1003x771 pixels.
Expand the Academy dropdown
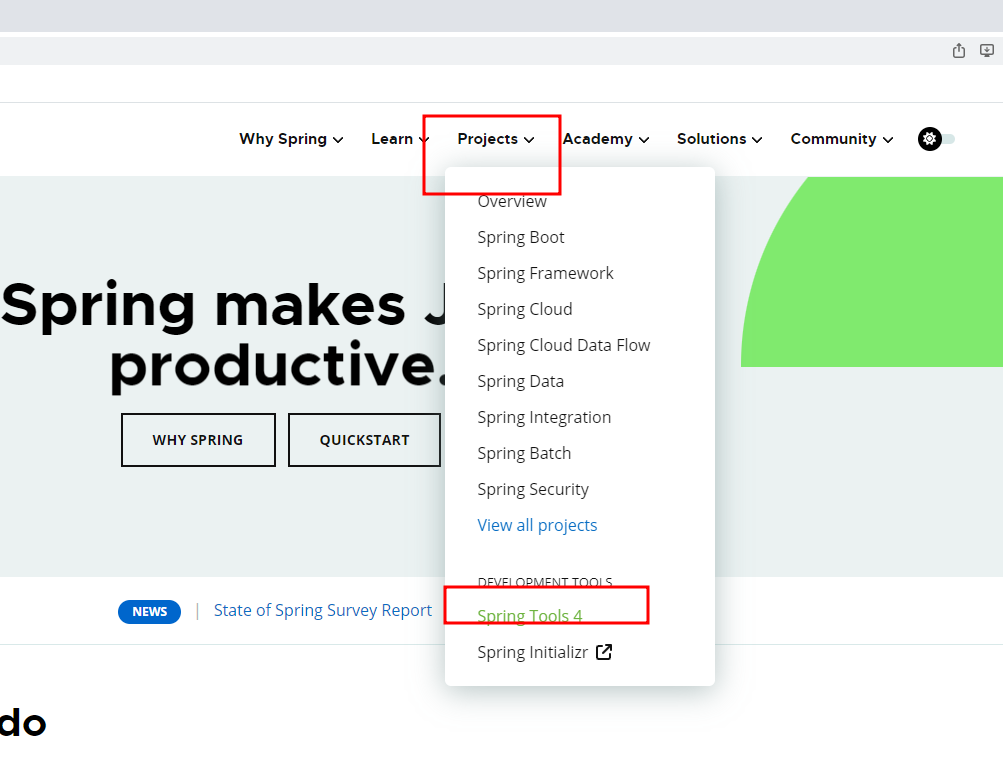[x=606, y=139]
